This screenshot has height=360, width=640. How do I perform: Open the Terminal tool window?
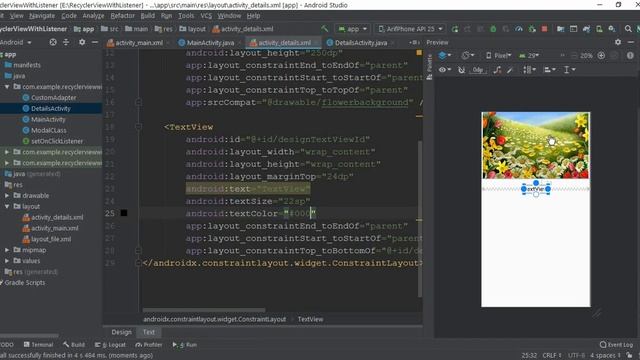tap(38, 344)
